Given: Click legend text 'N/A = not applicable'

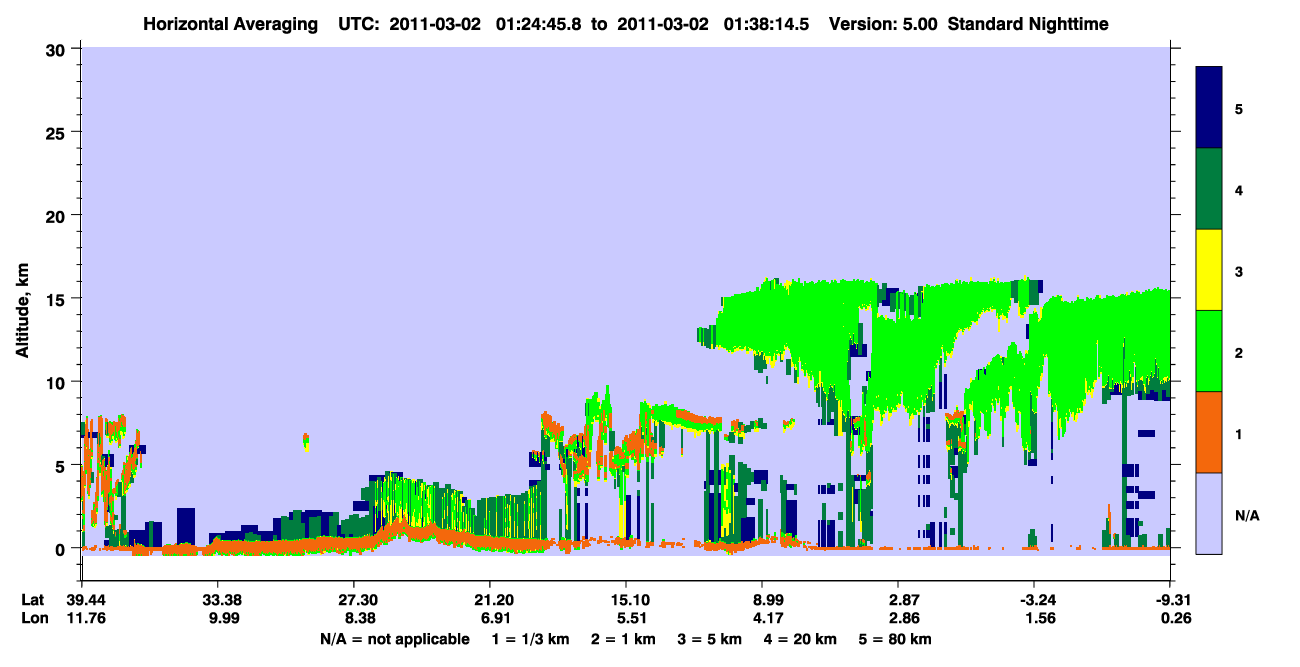Looking at the screenshot, I should tap(394, 639).
